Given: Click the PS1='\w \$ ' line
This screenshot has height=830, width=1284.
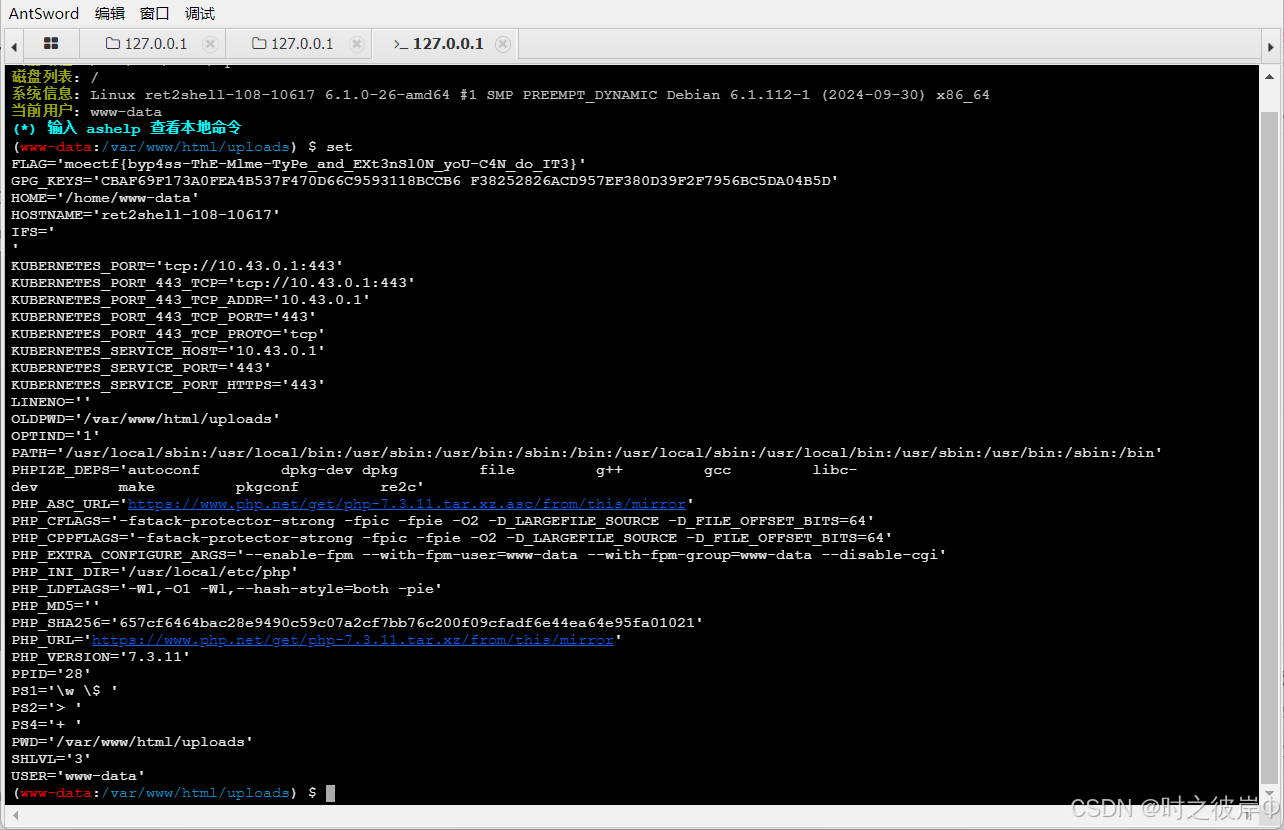Looking at the screenshot, I should [x=65, y=691].
